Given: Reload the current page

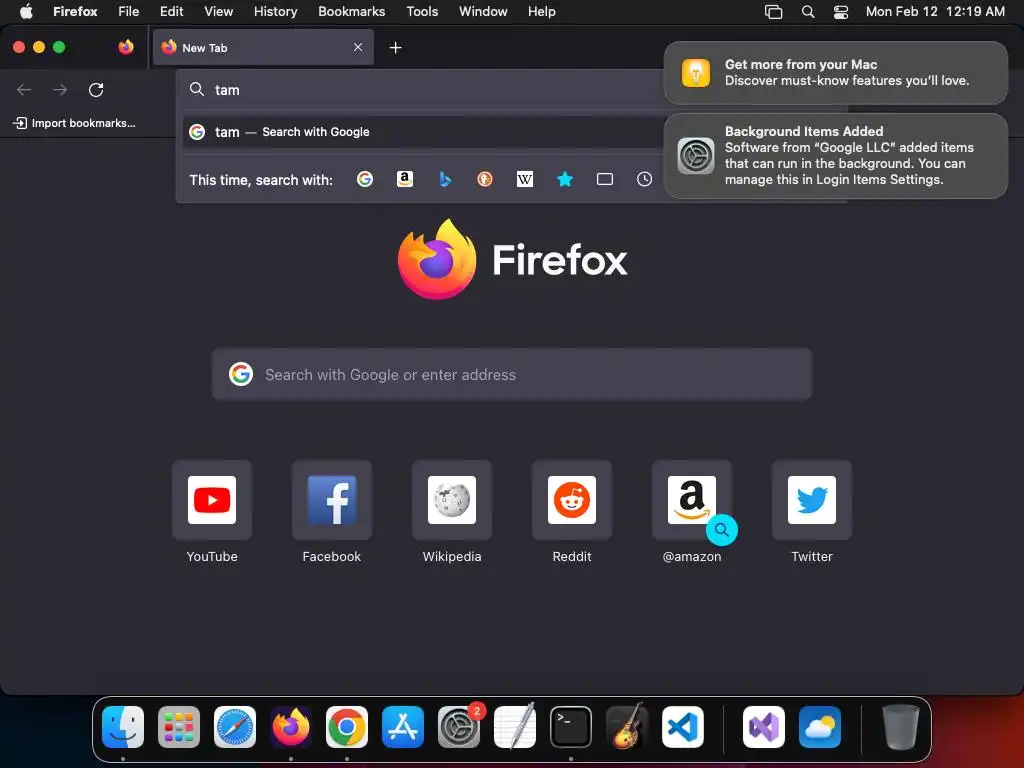Looking at the screenshot, I should [96, 89].
